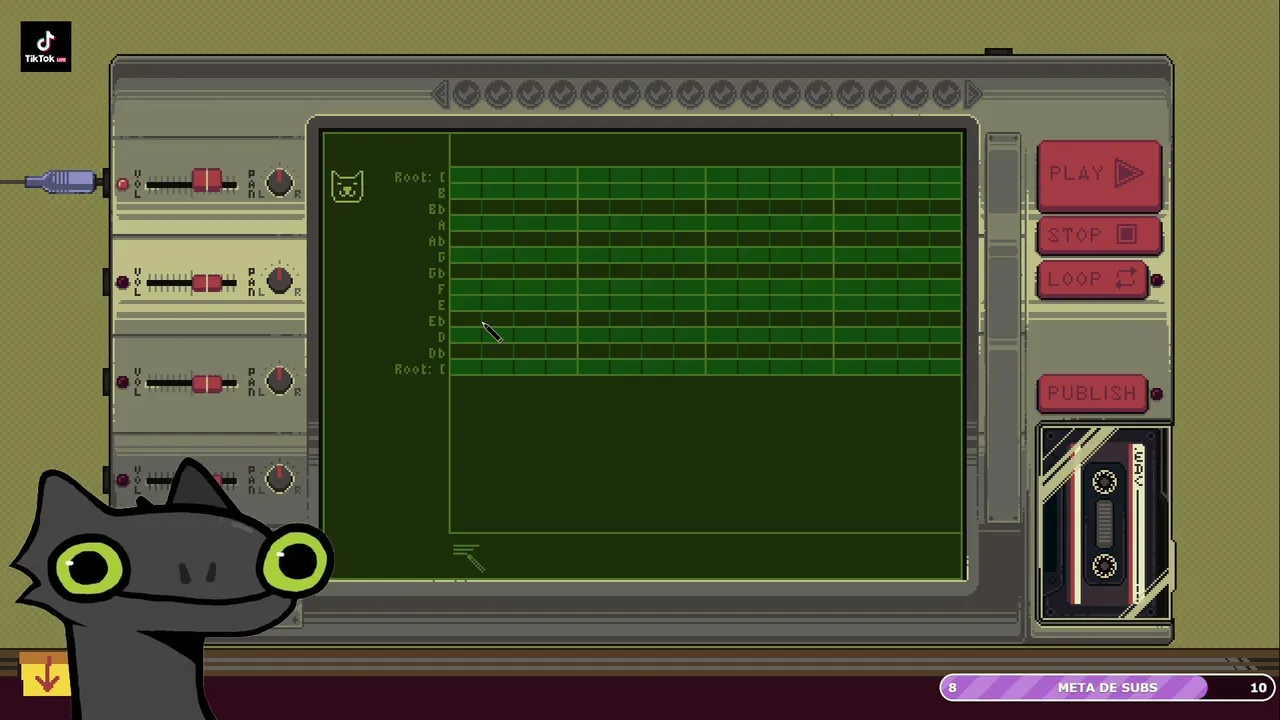Screen dimensions: 1280x720
Task: Select the second track using its LED
Action: pyautogui.click(x=123, y=283)
